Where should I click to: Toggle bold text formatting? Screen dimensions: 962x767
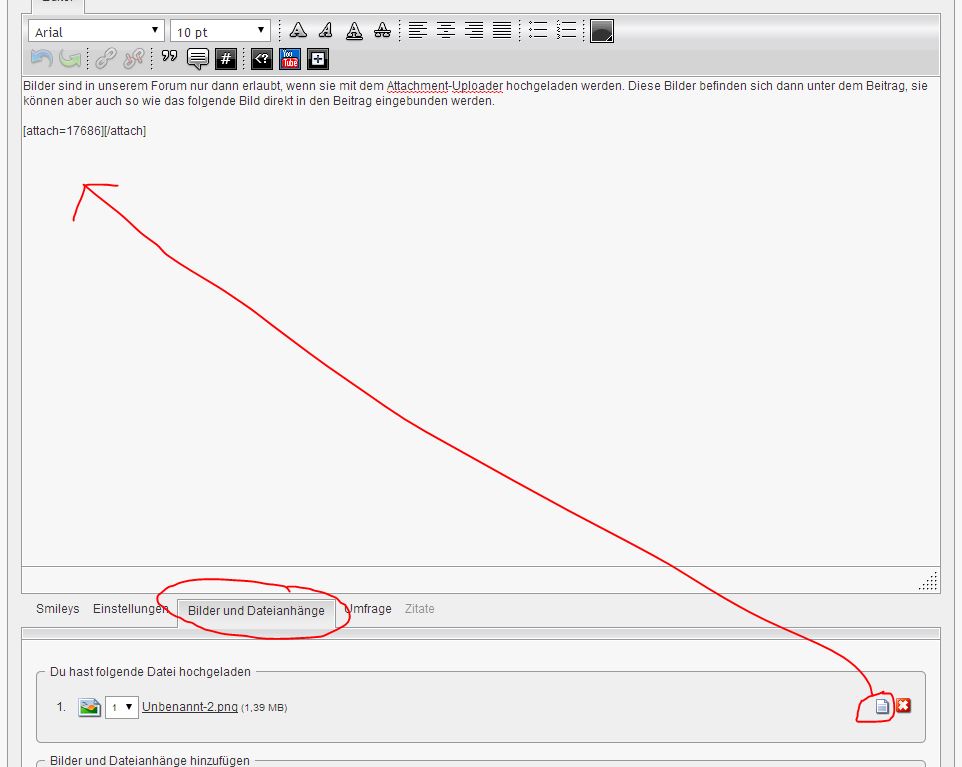click(x=298, y=31)
